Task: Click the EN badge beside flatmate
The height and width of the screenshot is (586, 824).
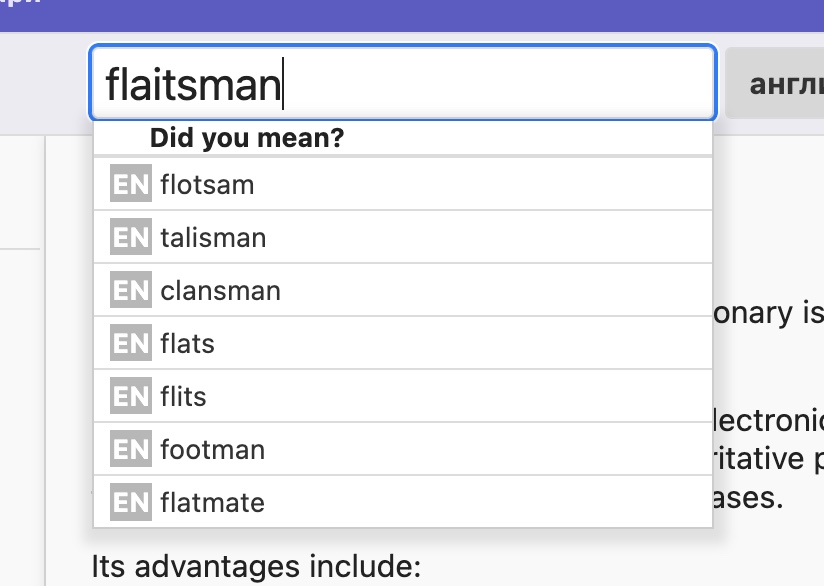Action: coord(131,502)
